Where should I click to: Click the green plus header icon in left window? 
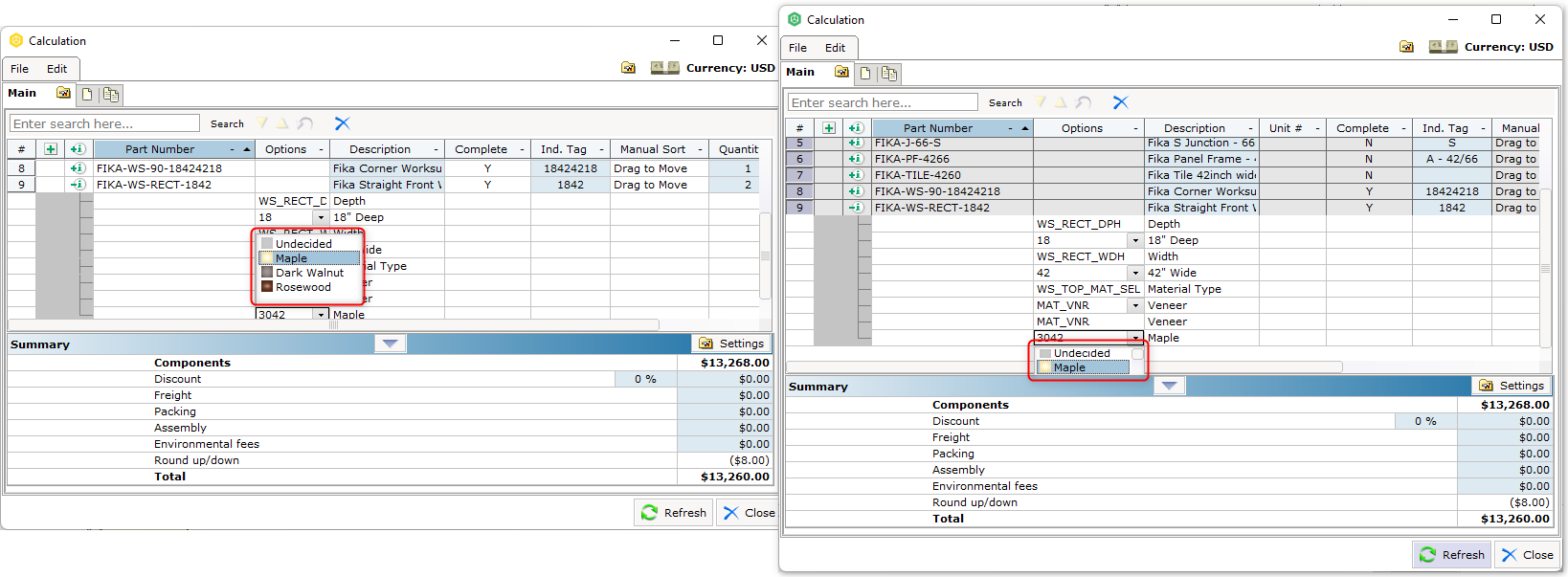point(51,149)
